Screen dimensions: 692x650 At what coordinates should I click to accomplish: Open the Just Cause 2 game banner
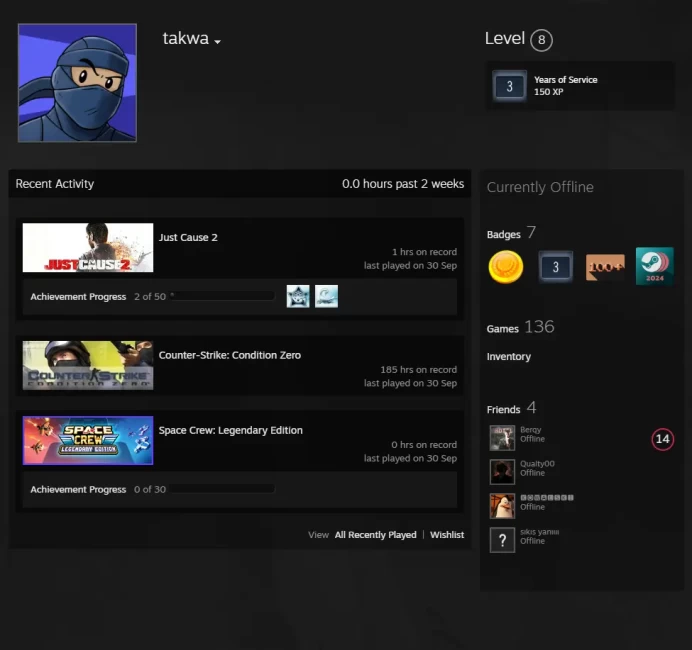coord(88,247)
